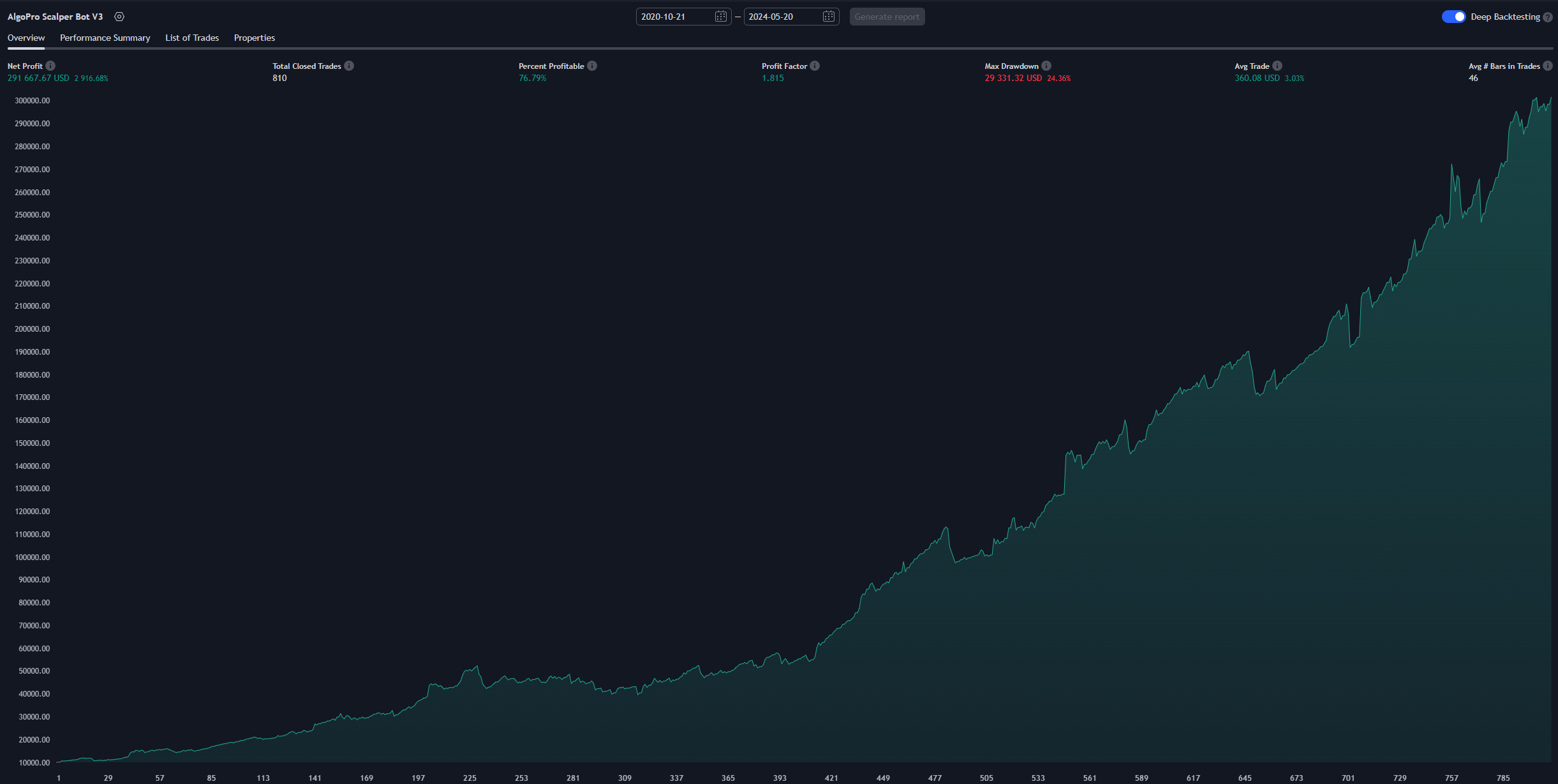
Task: Click Total Closed Trades info icon
Action: 349,66
